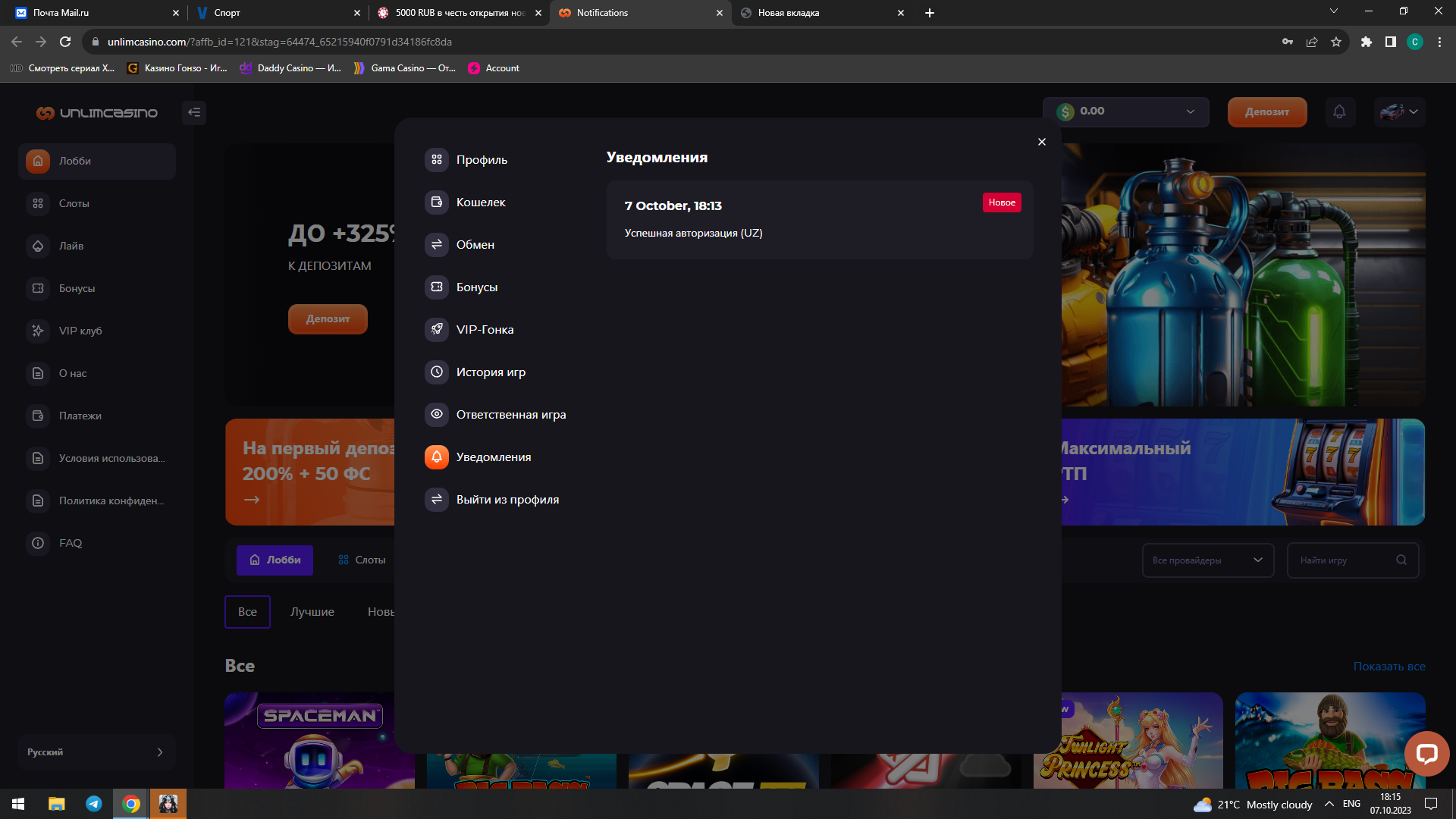Screen dimensions: 1456x819
Task: Expand the balance 0.00 dropdown
Action: coord(1125,111)
